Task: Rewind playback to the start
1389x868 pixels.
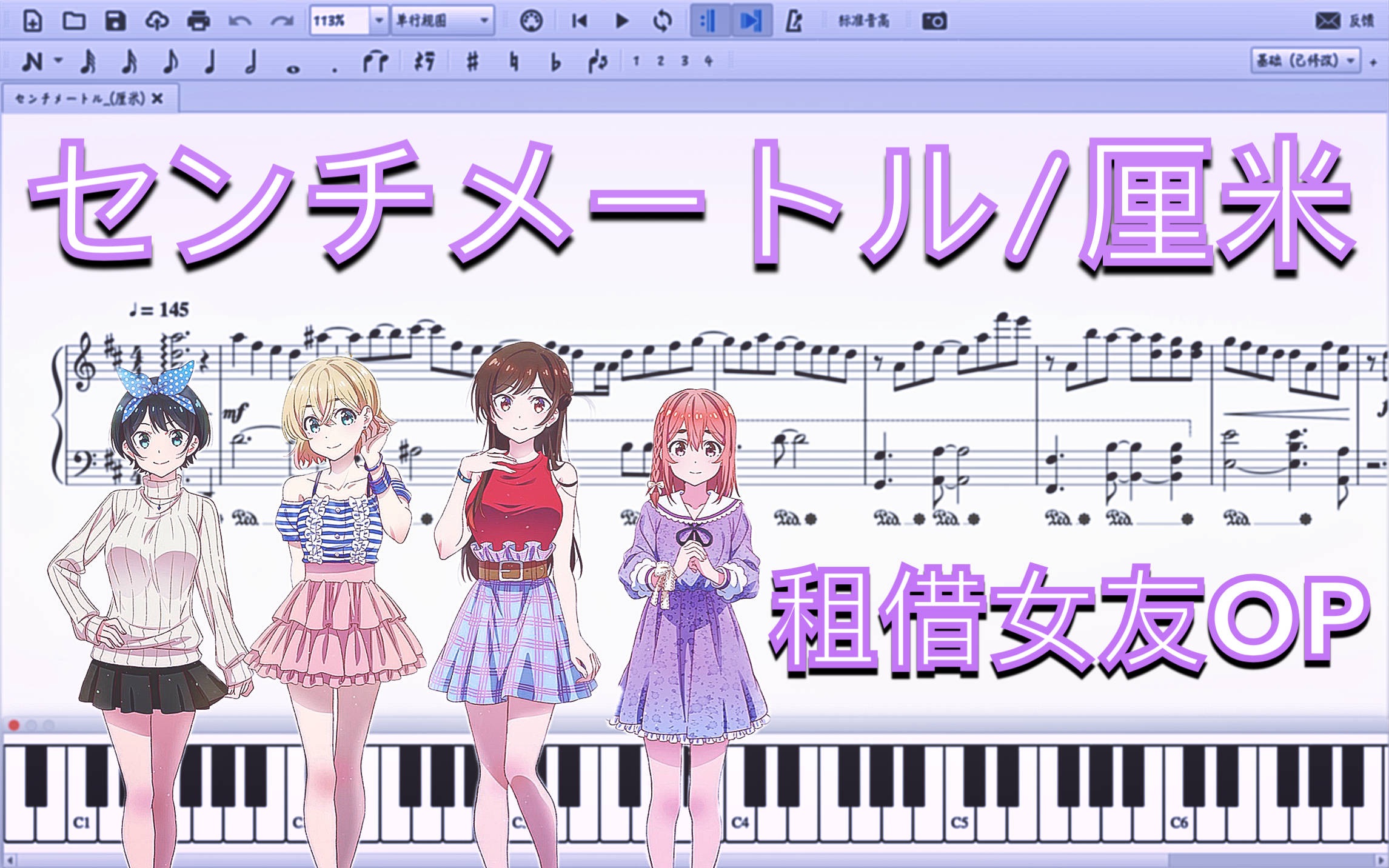Action: [579, 21]
